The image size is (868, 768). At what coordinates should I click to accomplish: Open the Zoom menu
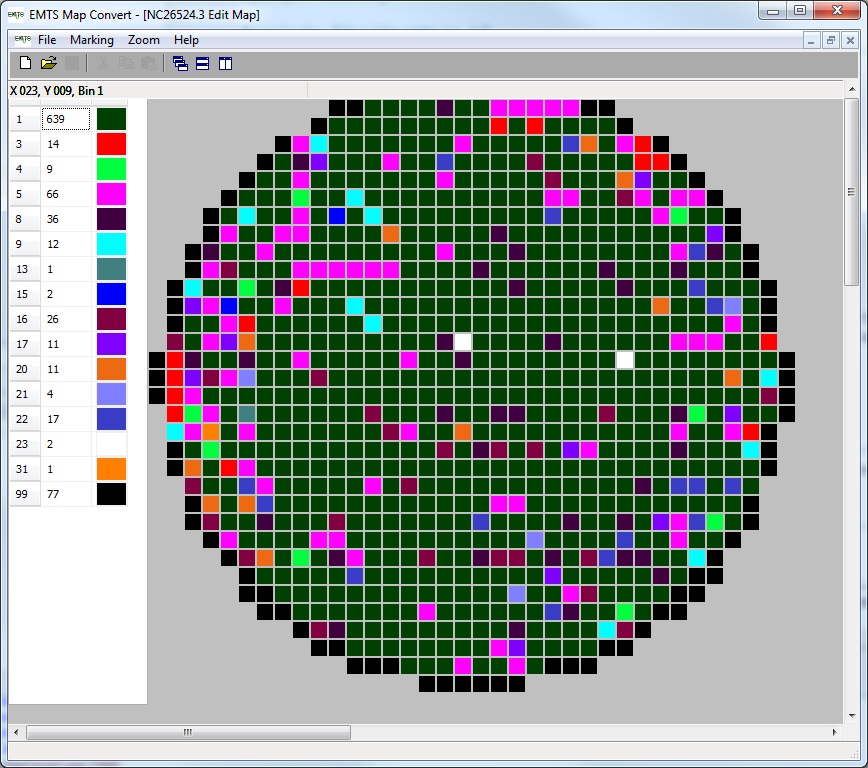coord(144,40)
